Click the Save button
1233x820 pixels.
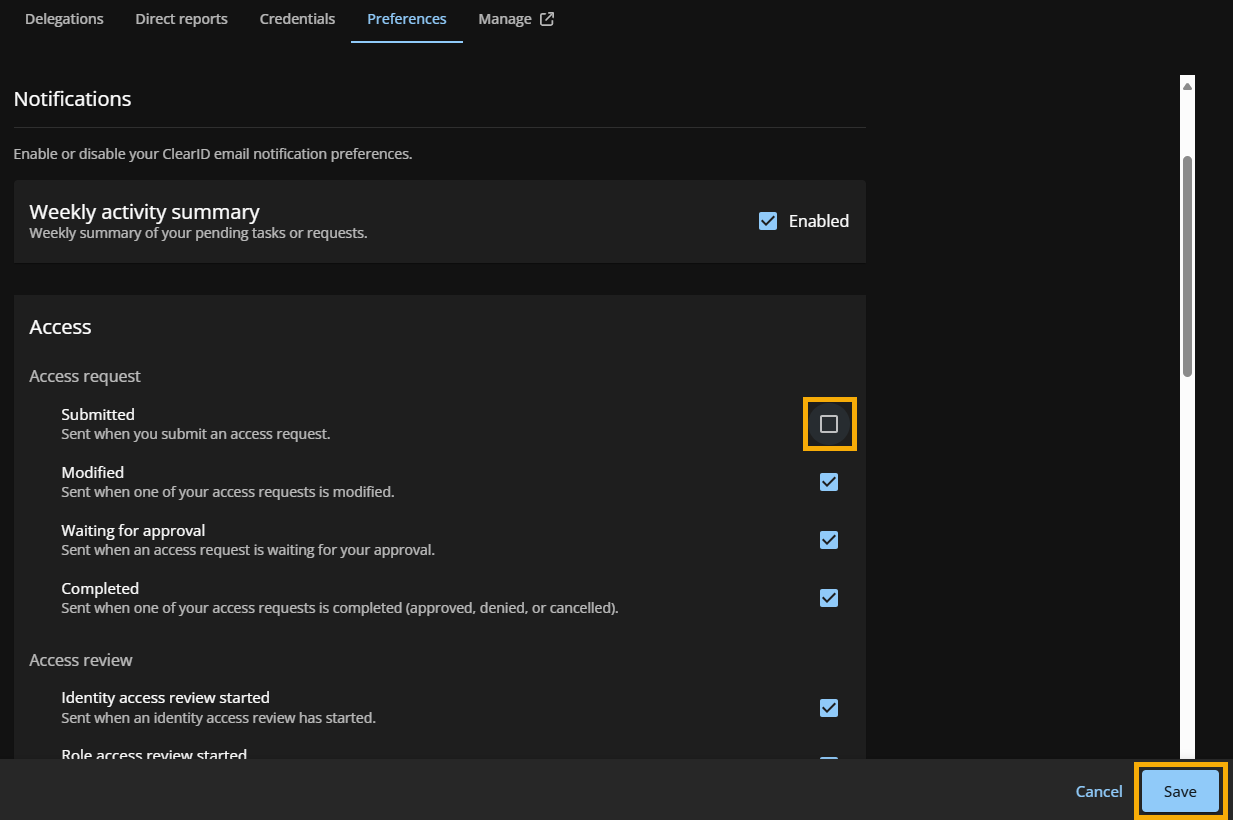pos(1179,791)
